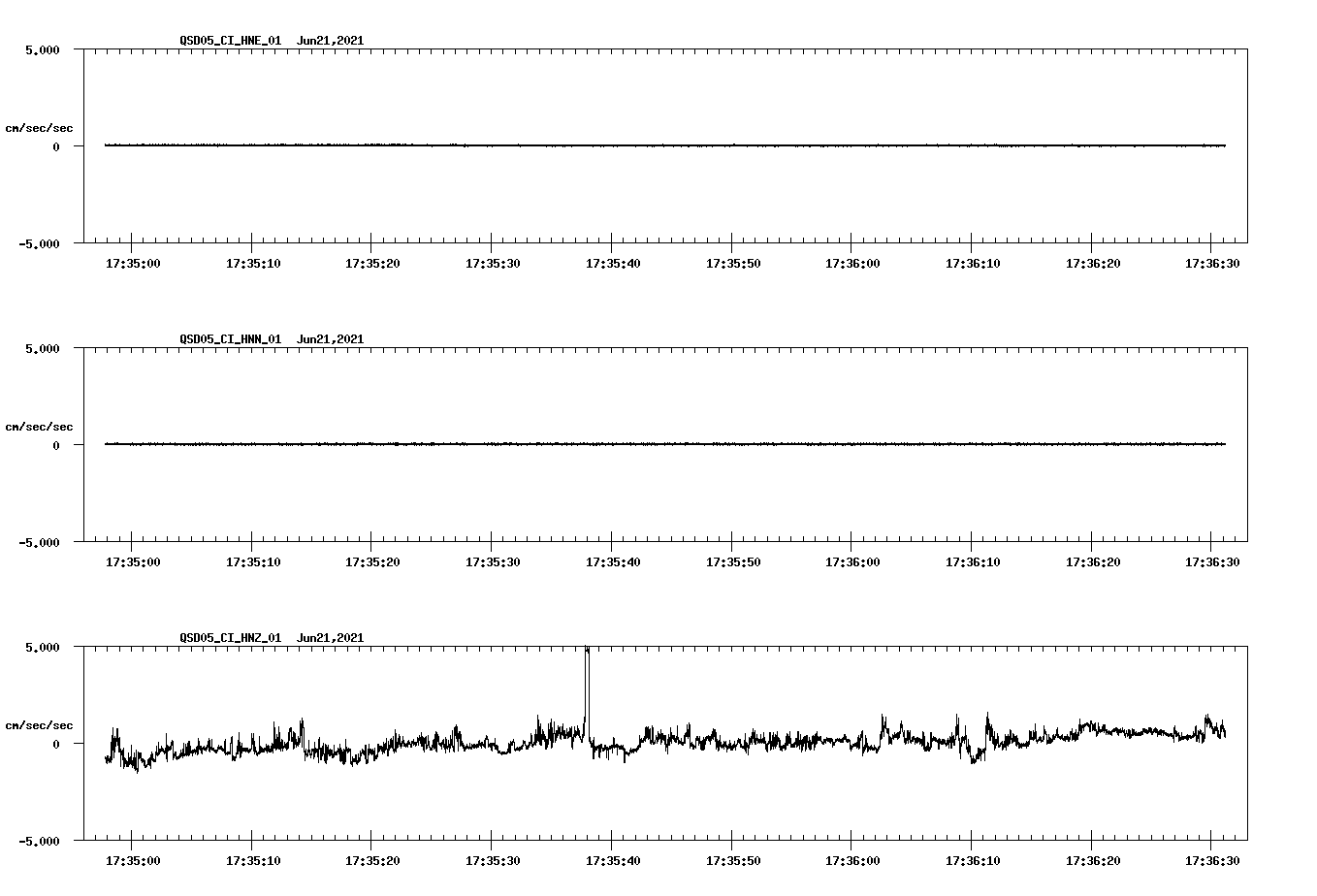Click the flat HNE trace line
Screen dimensions: 1317x896
coord(665,145)
